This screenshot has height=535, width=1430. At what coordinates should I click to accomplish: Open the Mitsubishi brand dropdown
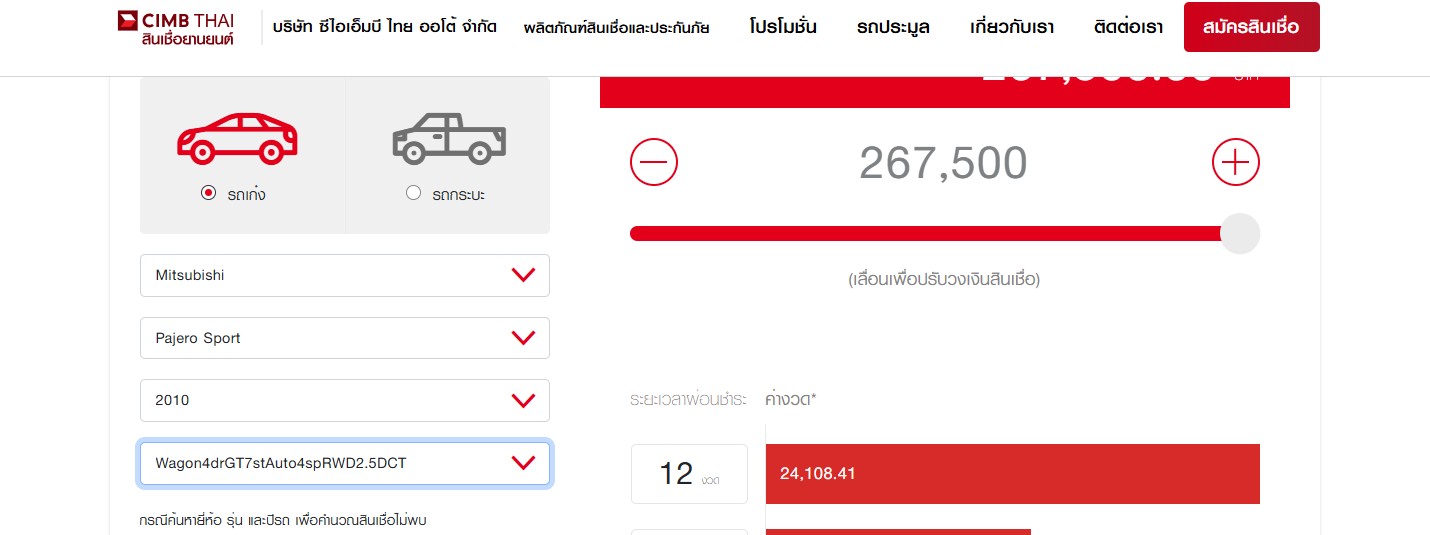coord(344,275)
